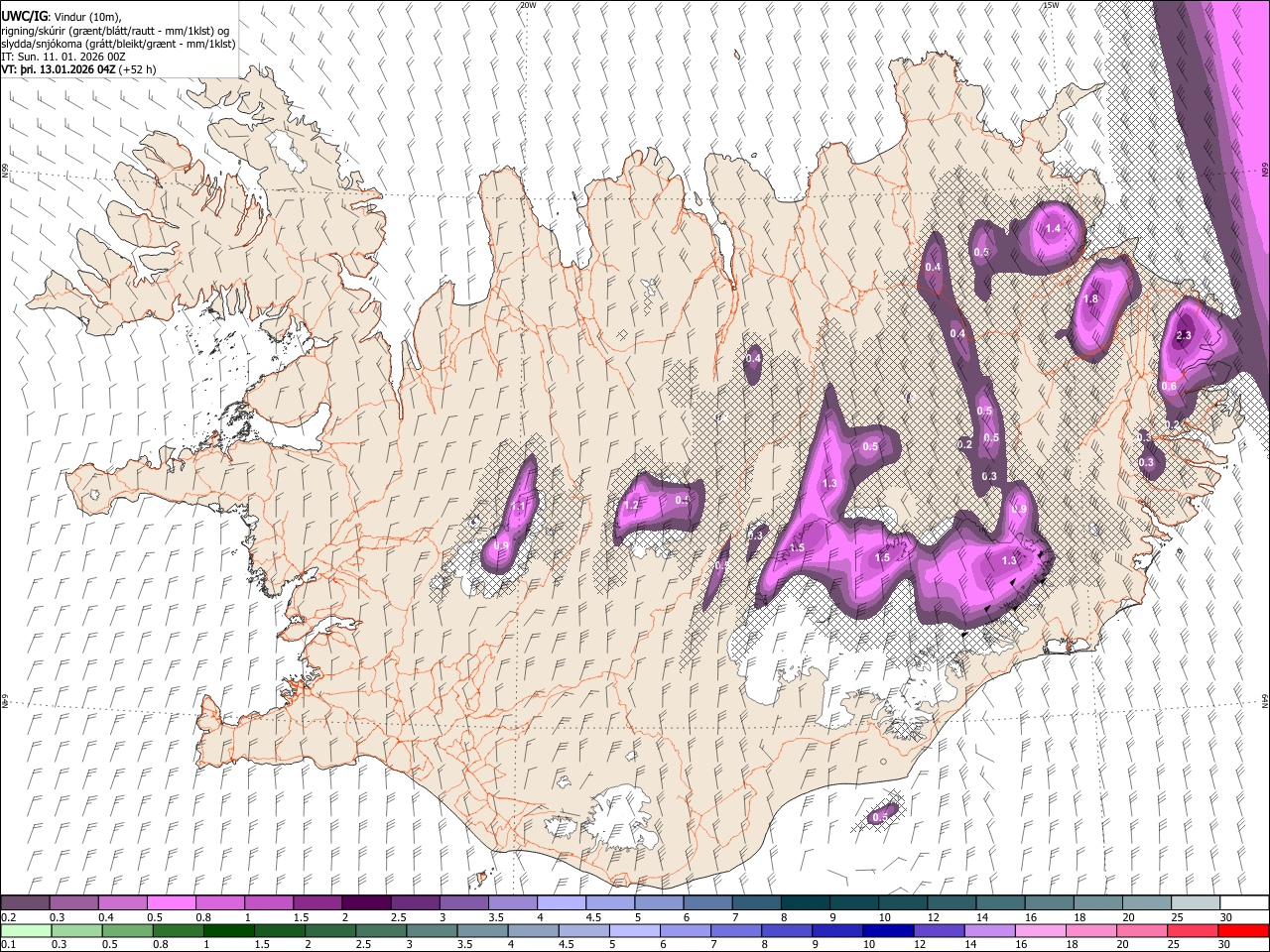Viewport: 1270px width, 952px height.
Task: Select the 'VT: þri. 13.01.2026 04Z (+52 h)' line
Action: pos(78,70)
